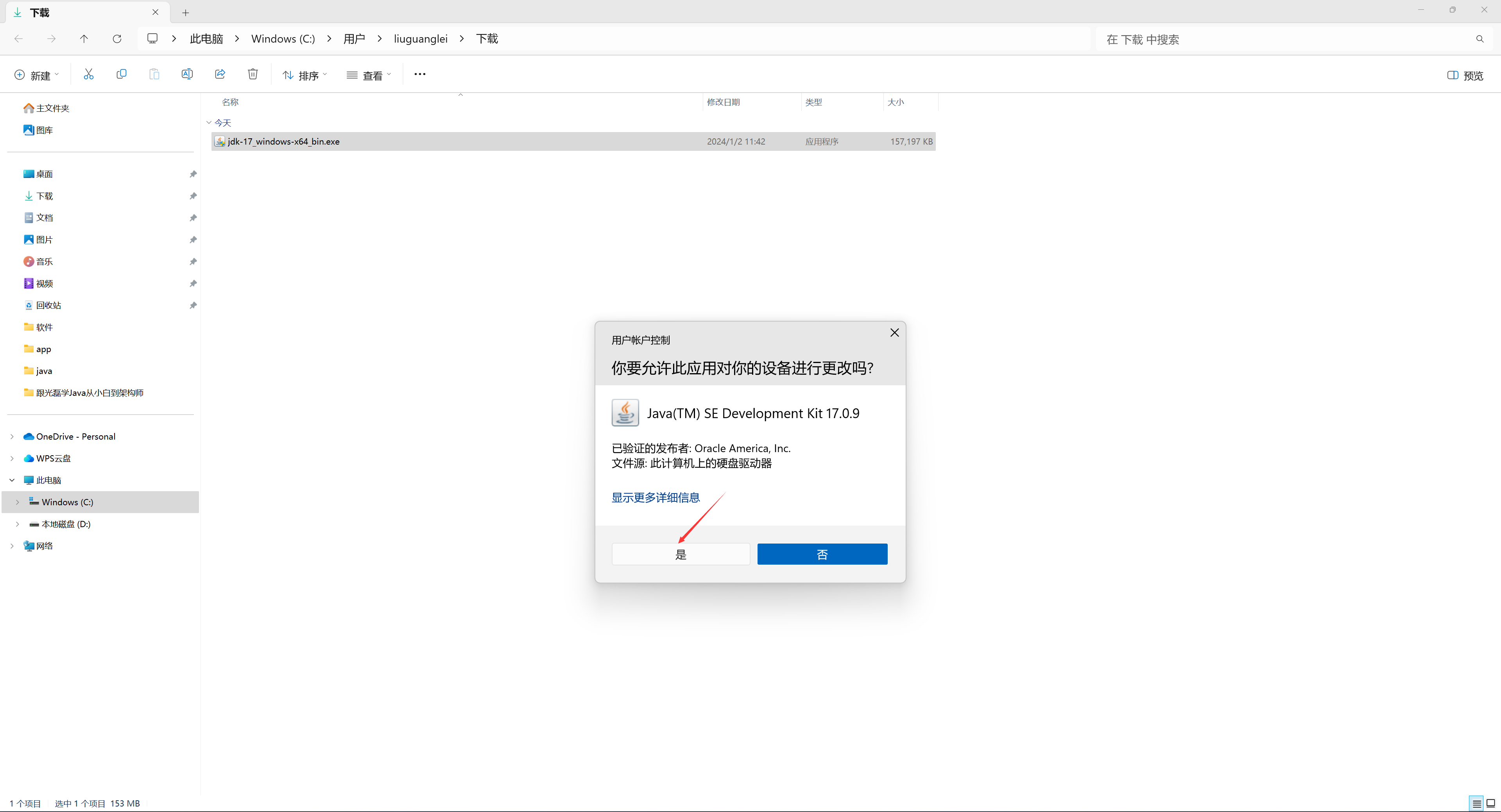
Task: Click 下载 in the breadcrumb
Action: tap(487, 38)
